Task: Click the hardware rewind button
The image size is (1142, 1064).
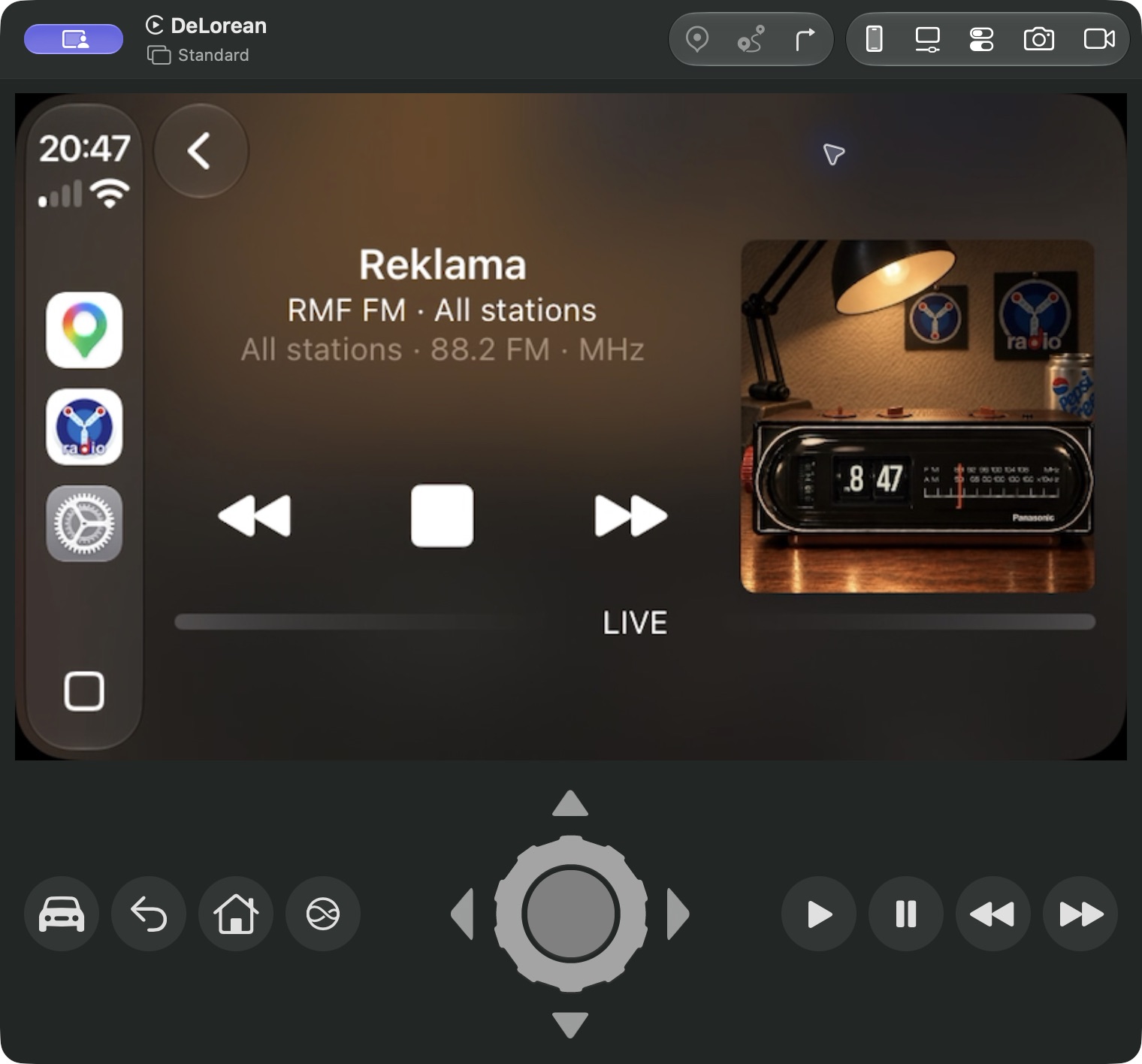Action: (x=993, y=914)
